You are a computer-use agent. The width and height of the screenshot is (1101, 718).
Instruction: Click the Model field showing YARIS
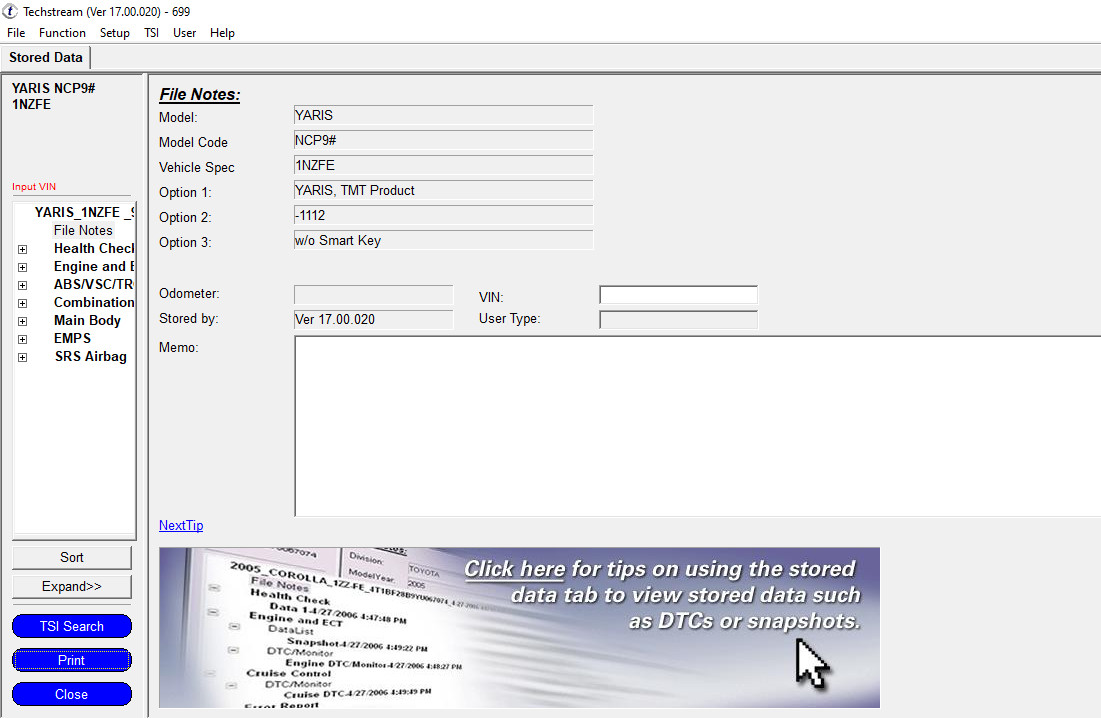[443, 115]
